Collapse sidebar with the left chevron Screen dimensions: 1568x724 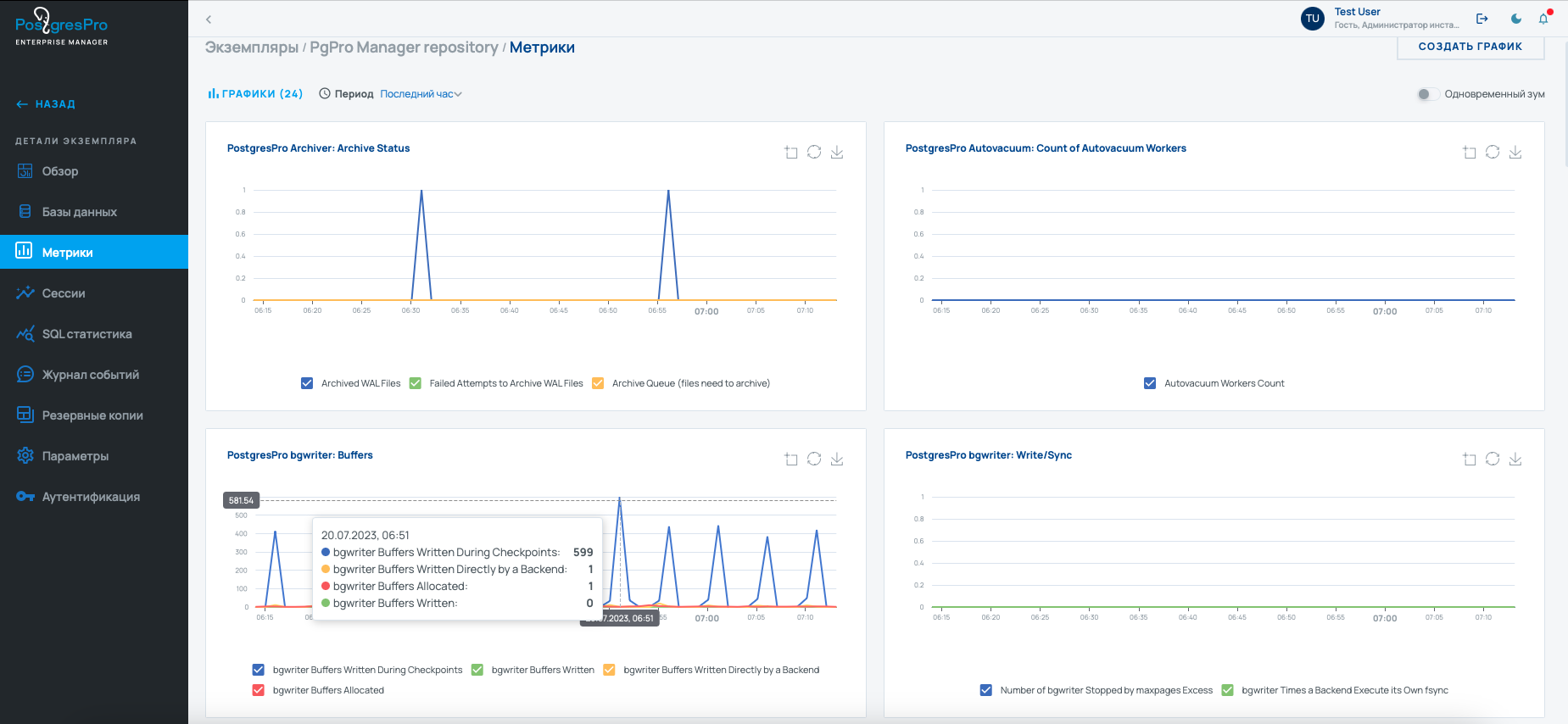(209, 19)
